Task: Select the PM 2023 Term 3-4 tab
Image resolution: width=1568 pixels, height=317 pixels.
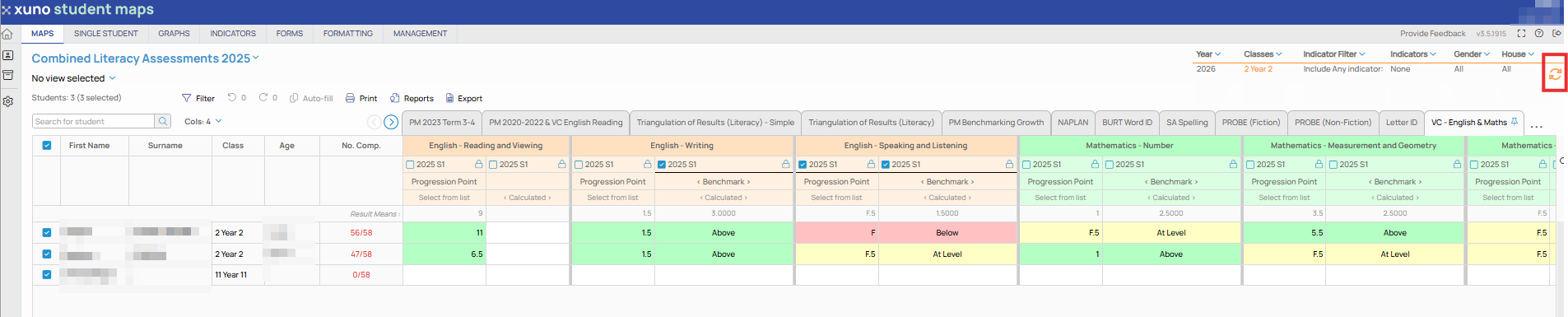Action: click(x=442, y=123)
